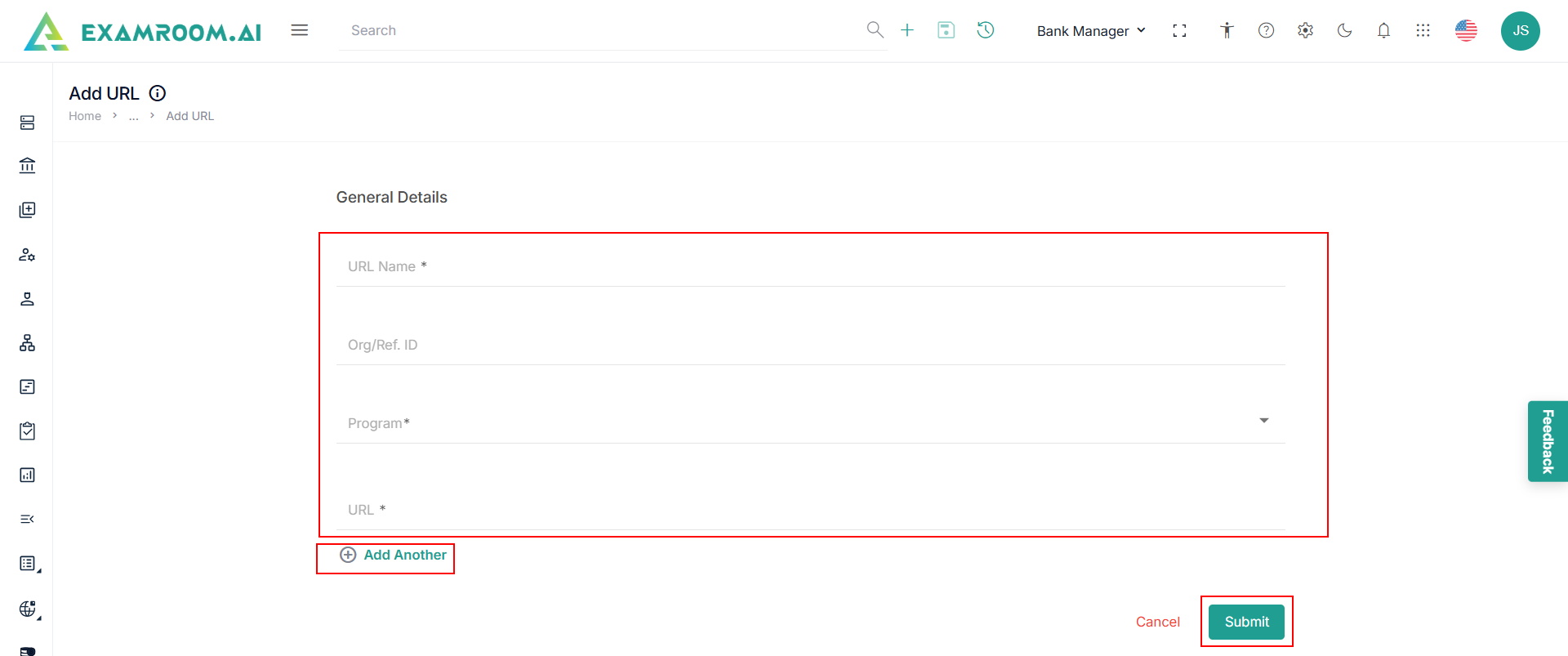The height and width of the screenshot is (656, 1568).
Task: Focus the URL input field
Action: [x=810, y=510]
